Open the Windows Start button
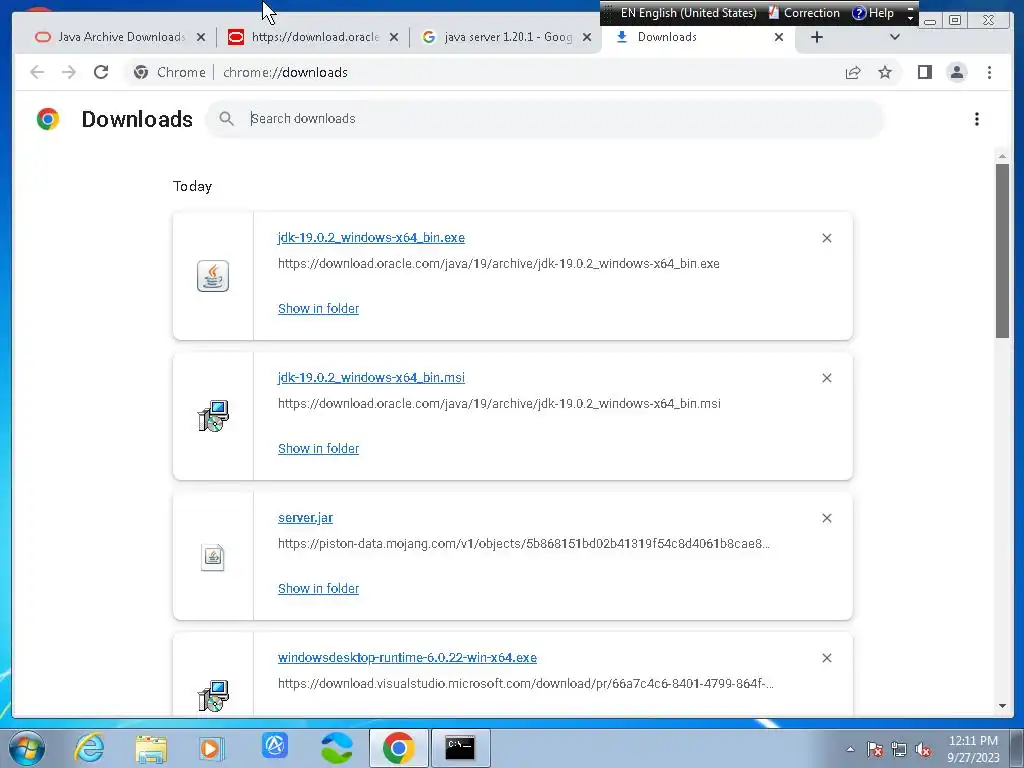This screenshot has width=1024, height=768. point(27,748)
